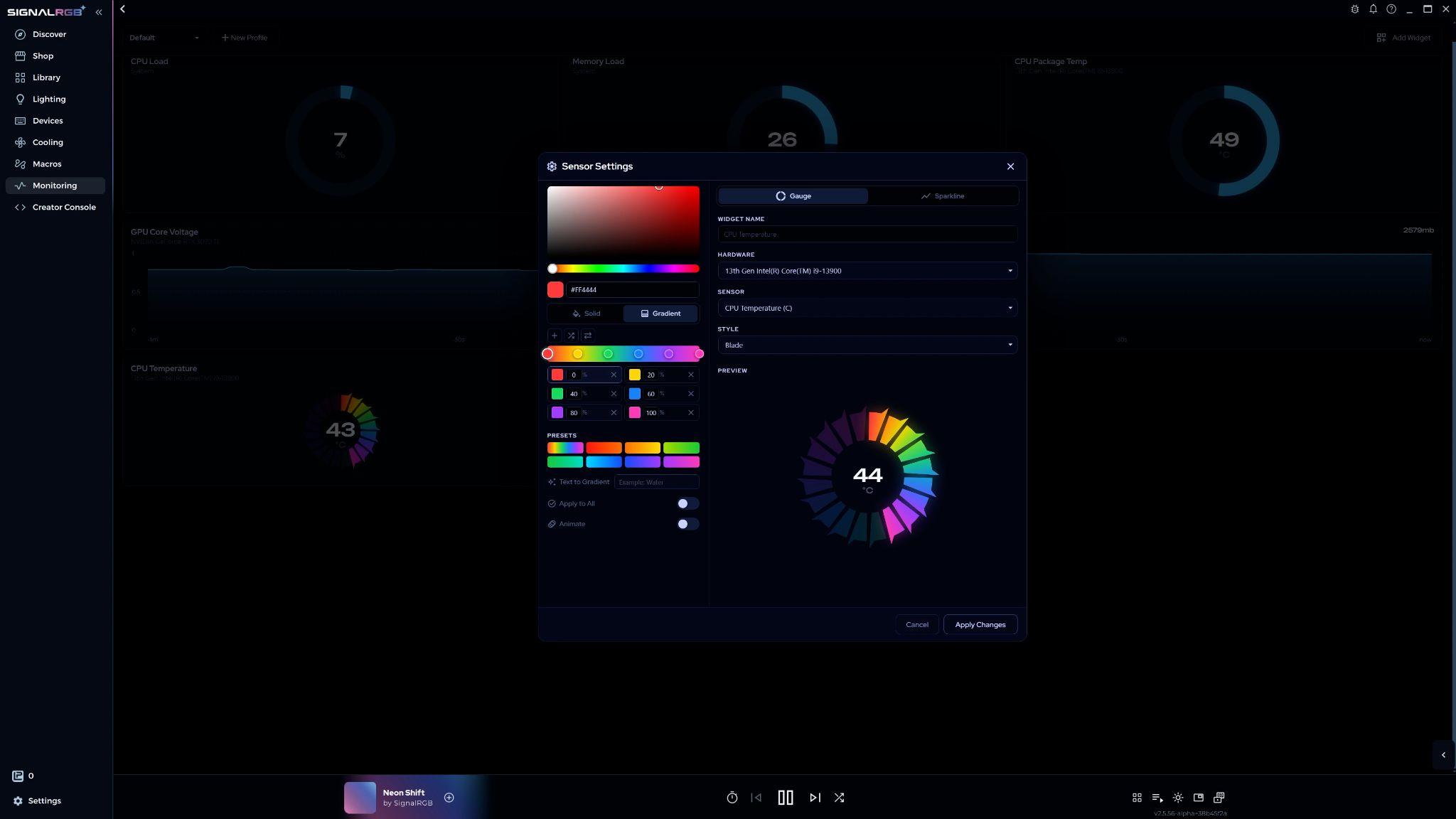Remove the 20% yellow gradient stop
Viewport: 1456px width, 819px height.
690,375
